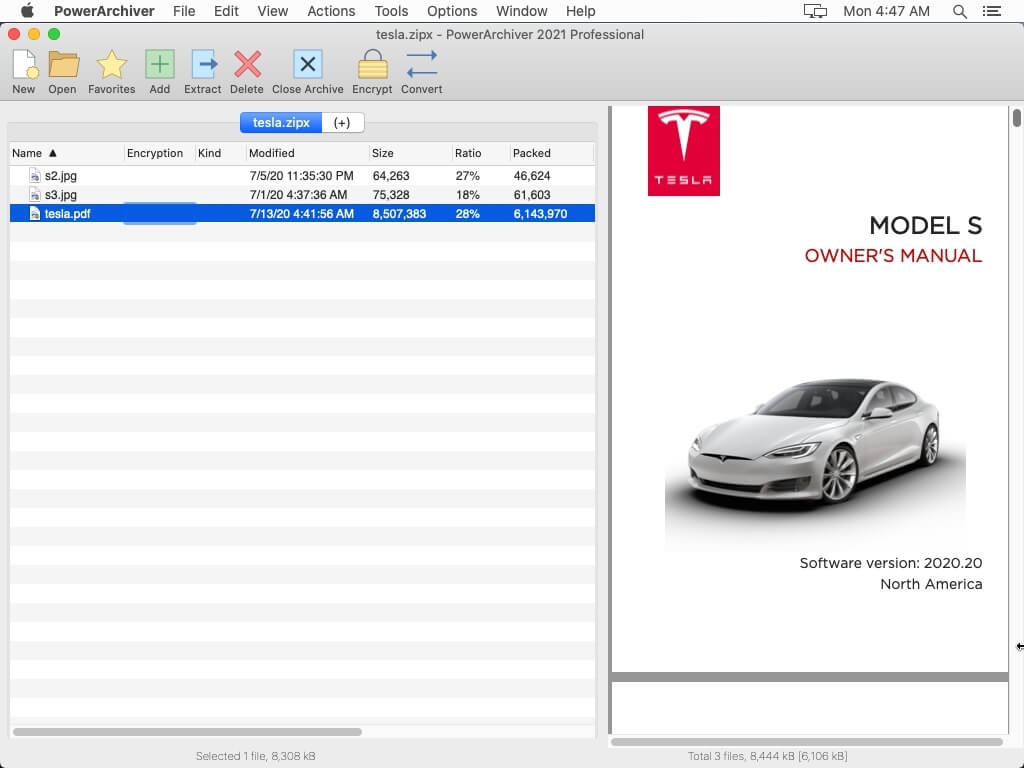Open the Apple menu
The width and height of the screenshot is (1024, 768).
tap(27, 11)
